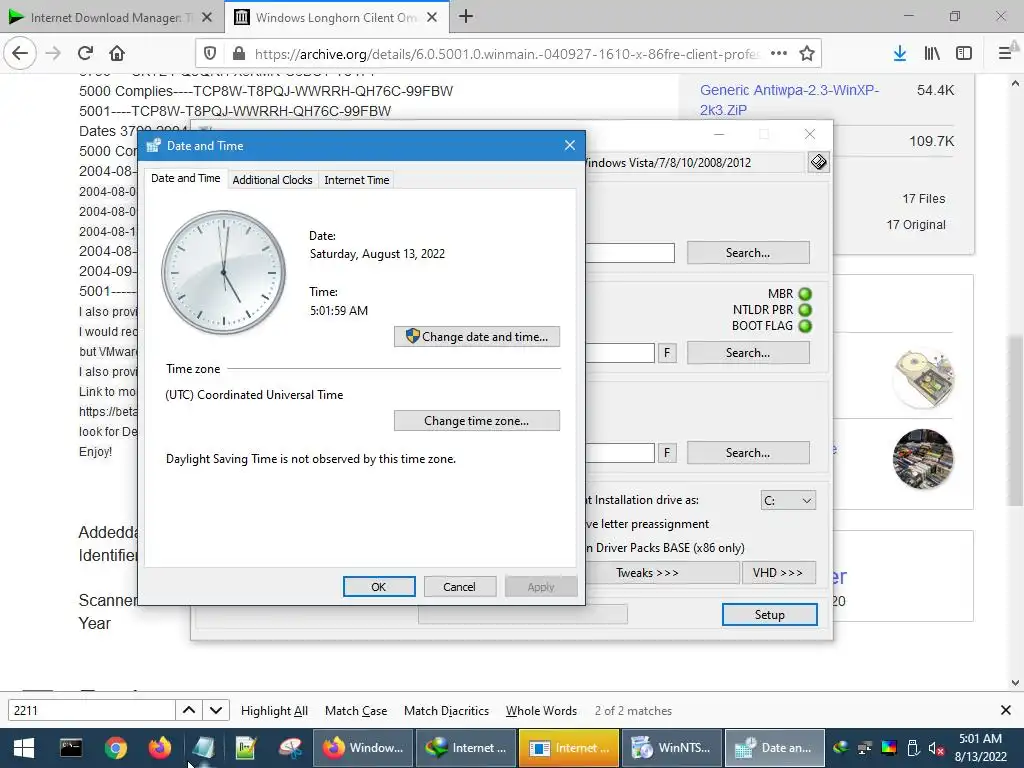Bookmark this page with the star
This screenshot has width=1024, height=768.
807,54
